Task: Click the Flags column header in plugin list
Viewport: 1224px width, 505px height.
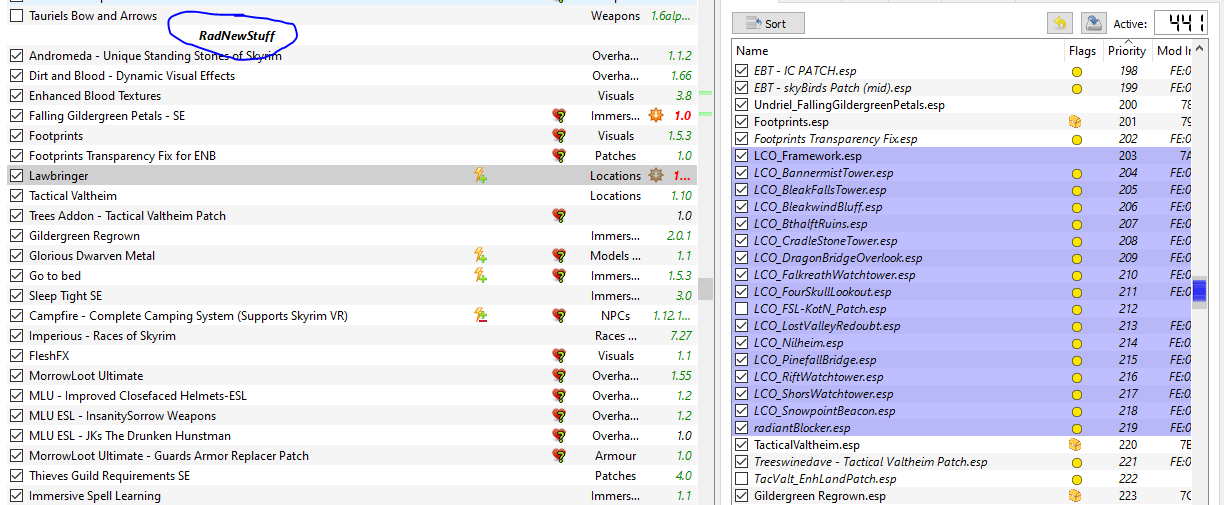Action: pos(1083,50)
